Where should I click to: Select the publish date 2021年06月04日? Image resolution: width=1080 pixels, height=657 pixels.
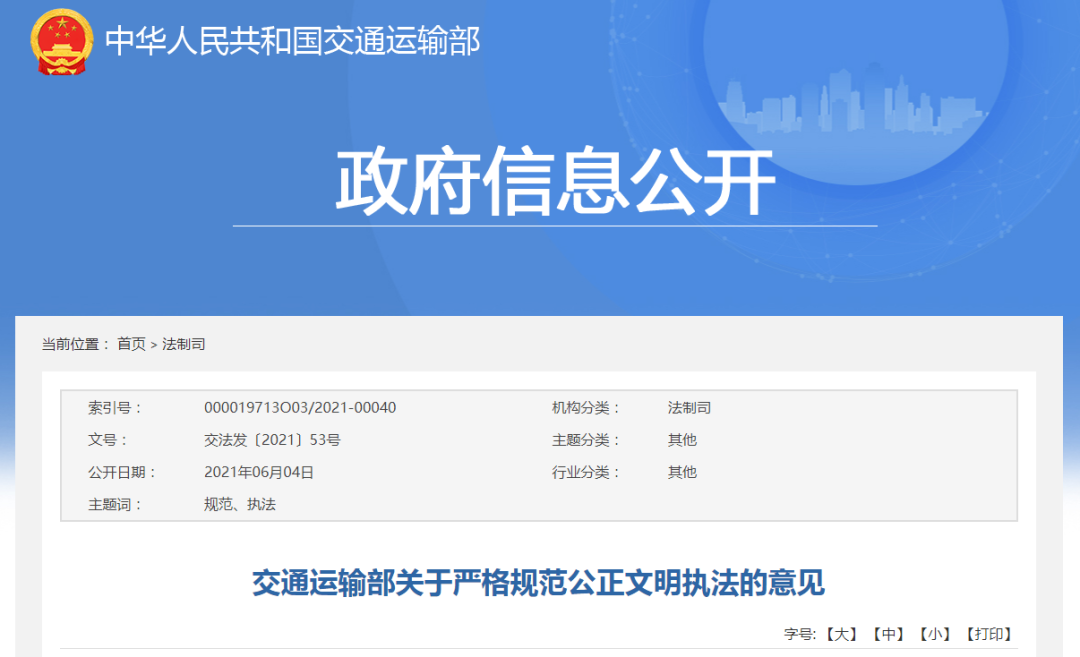(x=259, y=472)
